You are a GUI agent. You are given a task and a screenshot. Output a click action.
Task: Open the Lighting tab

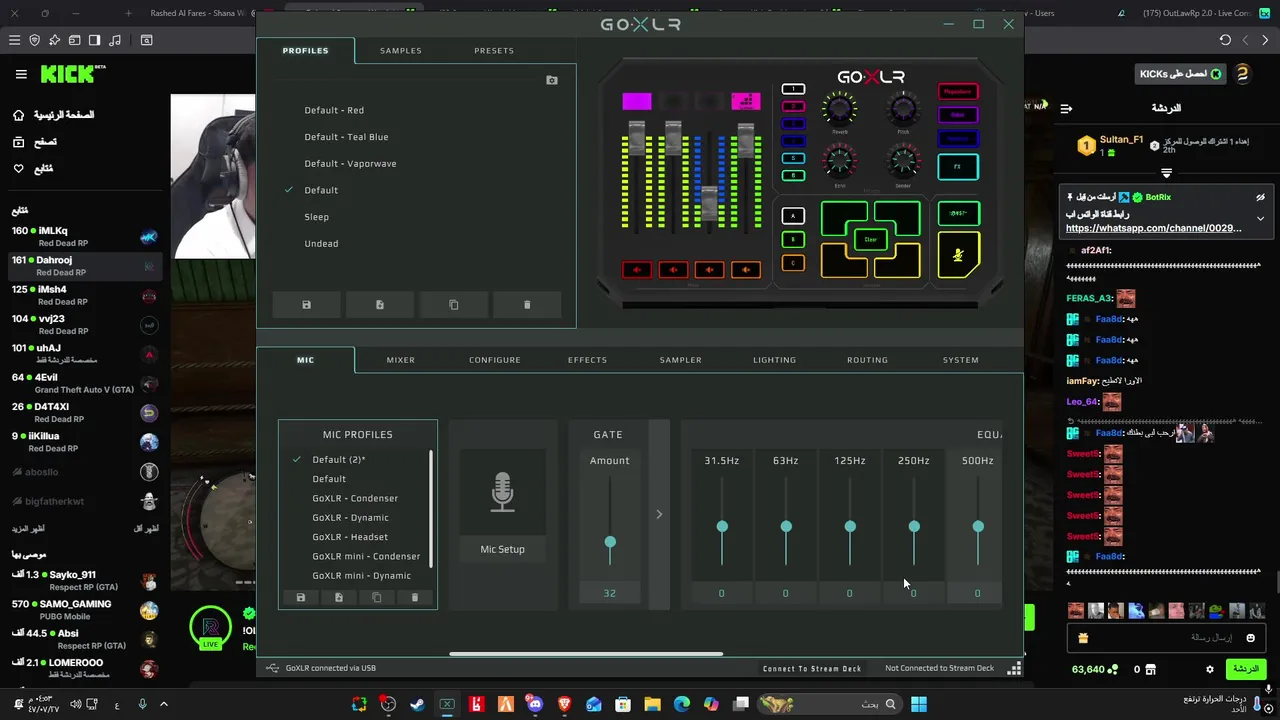tap(775, 360)
